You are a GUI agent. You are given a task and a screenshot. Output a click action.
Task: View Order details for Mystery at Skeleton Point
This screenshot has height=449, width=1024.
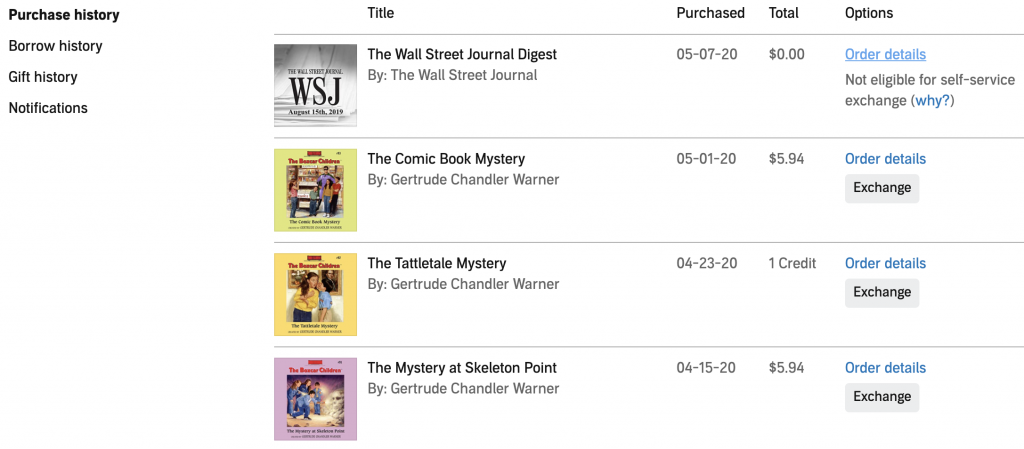[885, 367]
